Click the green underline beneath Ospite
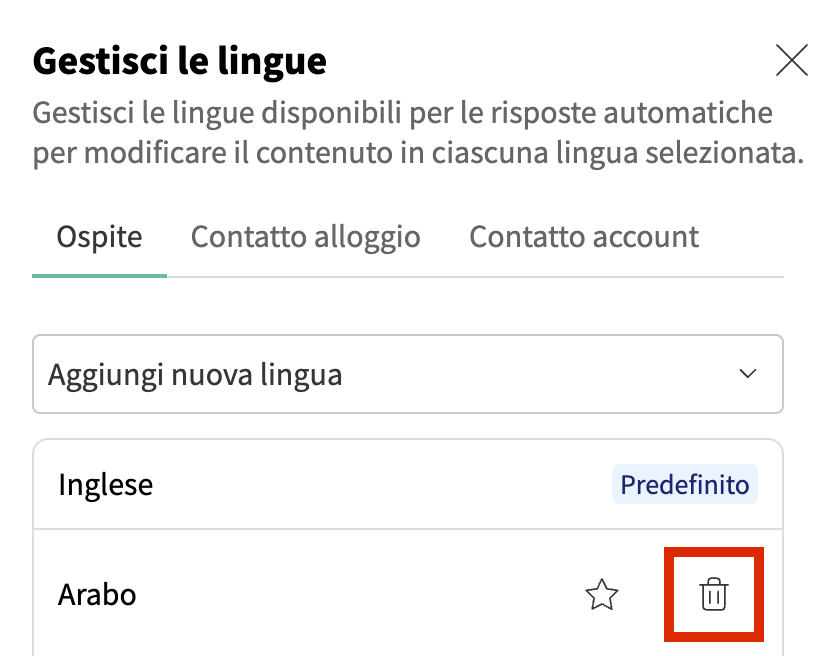This screenshot has height=656, width=832. (x=99, y=275)
